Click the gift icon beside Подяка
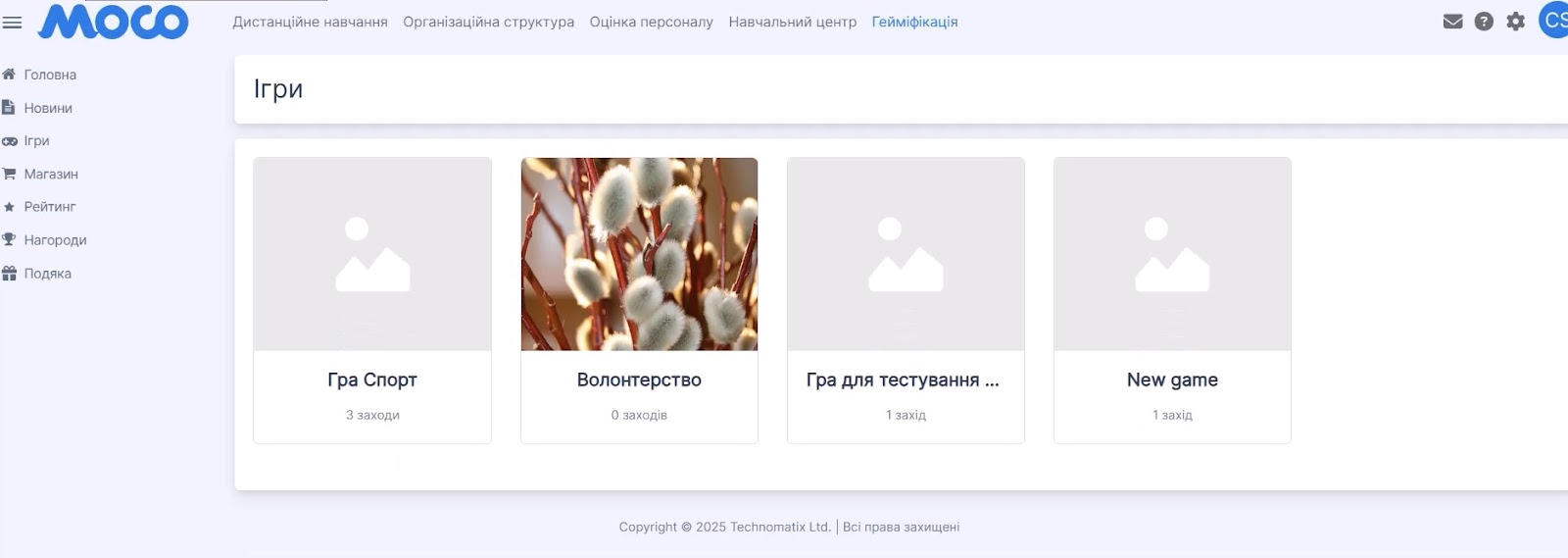 coord(9,274)
